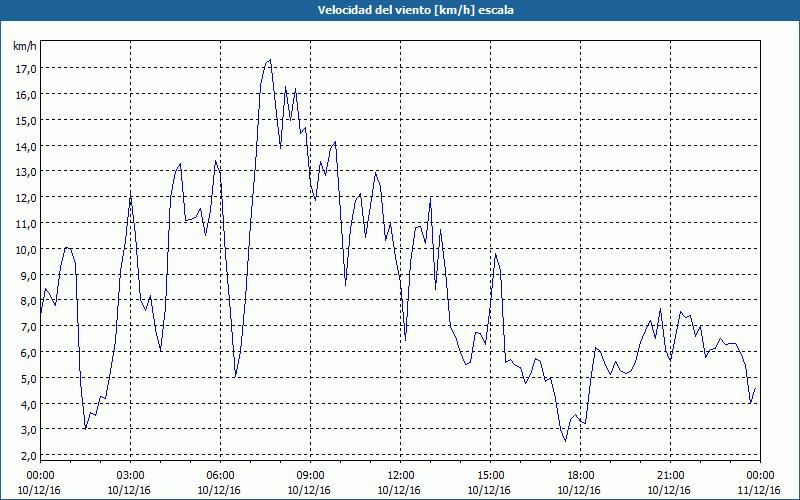Click the 12,0 y-axis value
This screenshot has width=800, height=500.
(x=26, y=198)
